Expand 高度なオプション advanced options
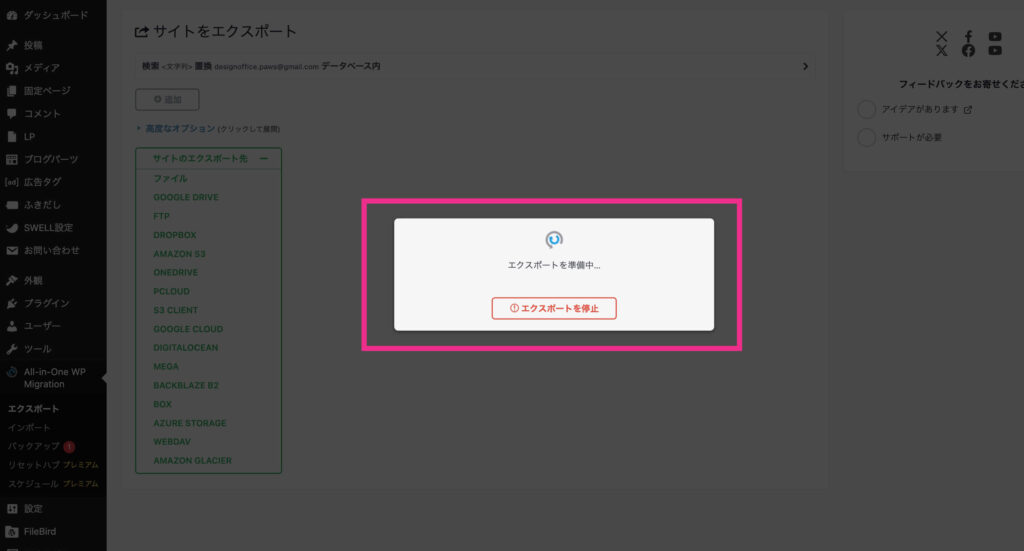This screenshot has width=1024, height=551. click(x=180, y=129)
